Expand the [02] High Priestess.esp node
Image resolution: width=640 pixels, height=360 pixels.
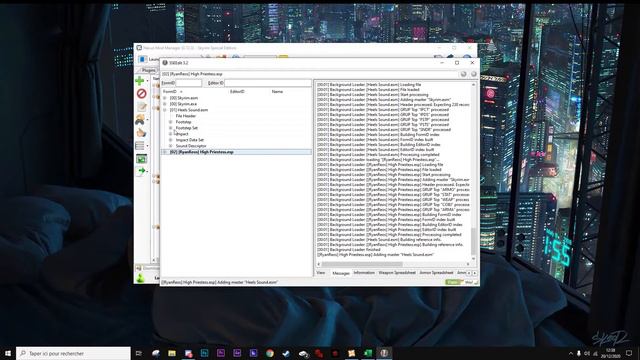[x=164, y=152]
